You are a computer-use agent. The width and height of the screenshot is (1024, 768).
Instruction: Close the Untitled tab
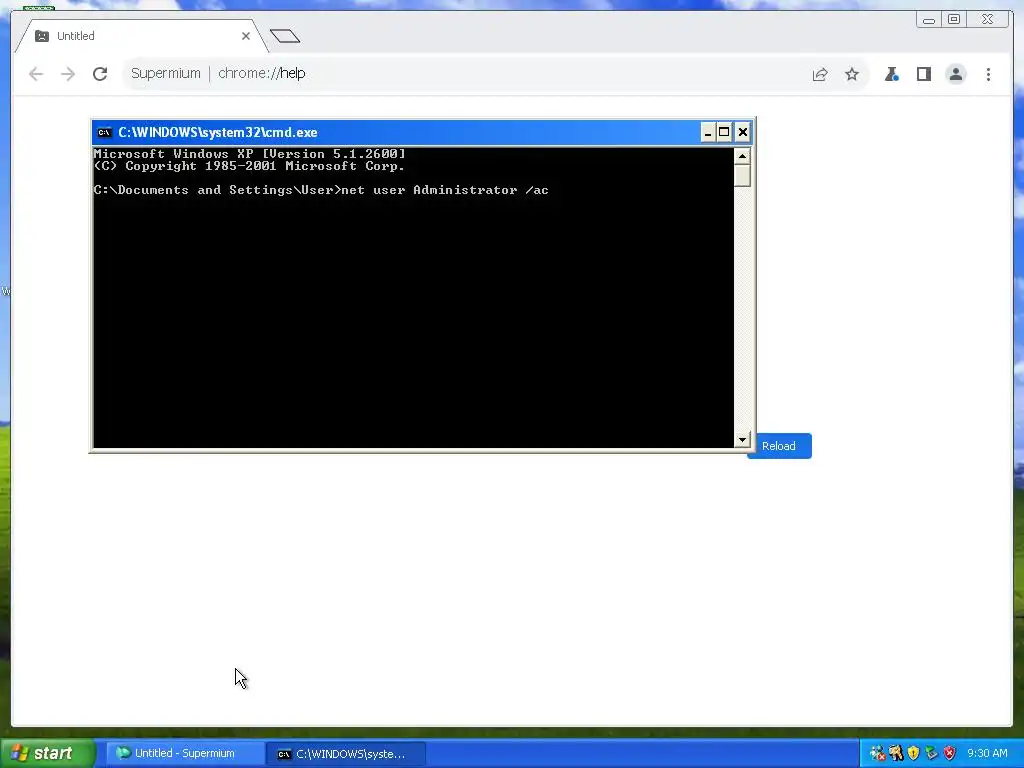[246, 36]
